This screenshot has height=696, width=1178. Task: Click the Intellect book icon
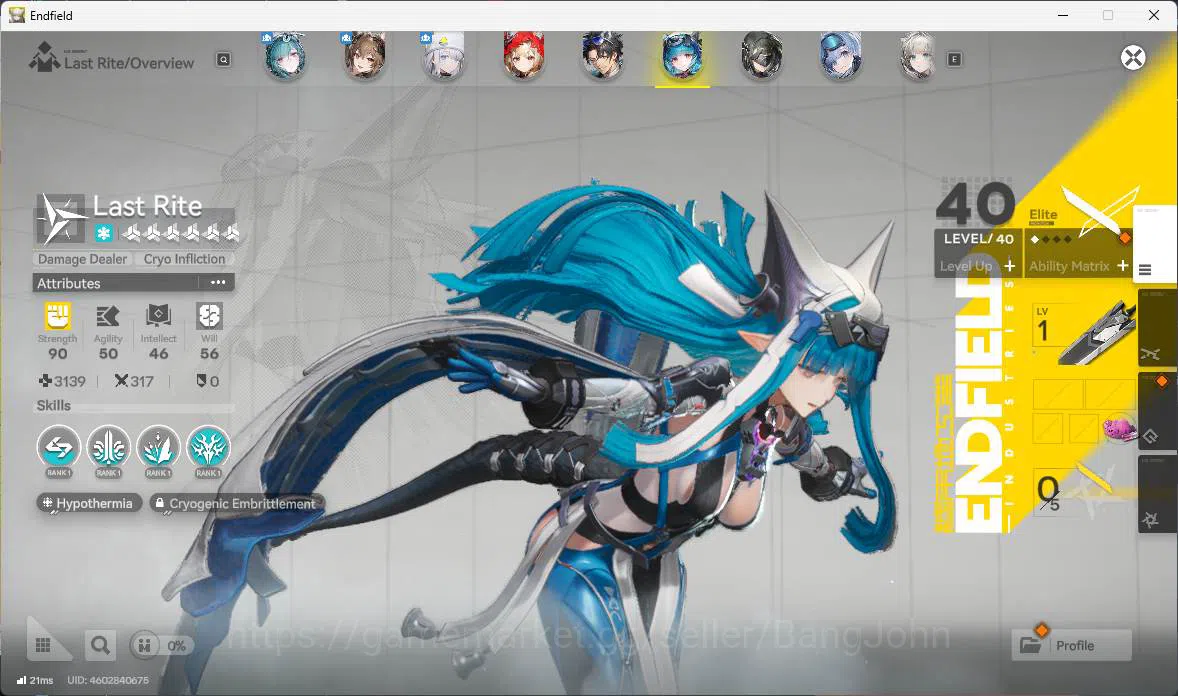point(159,316)
